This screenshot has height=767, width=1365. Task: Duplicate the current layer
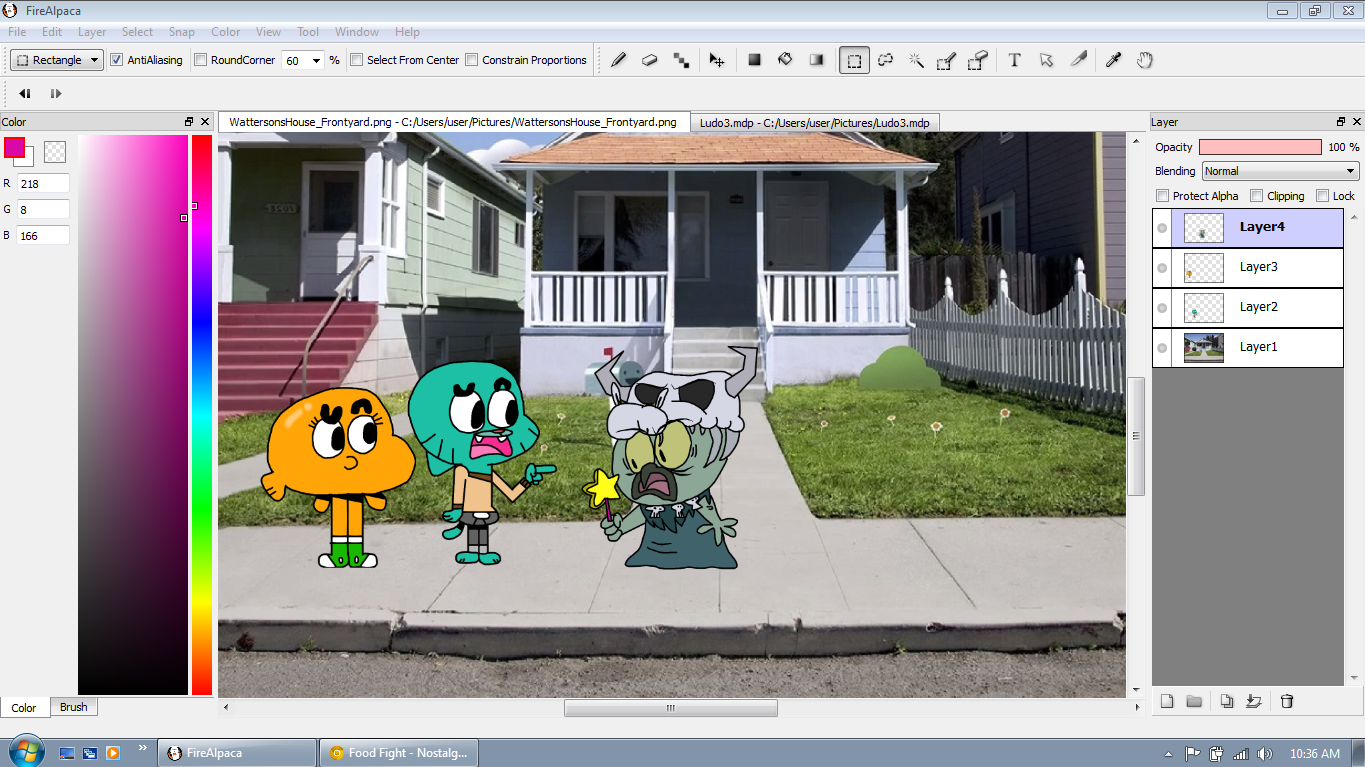[x=1227, y=701]
